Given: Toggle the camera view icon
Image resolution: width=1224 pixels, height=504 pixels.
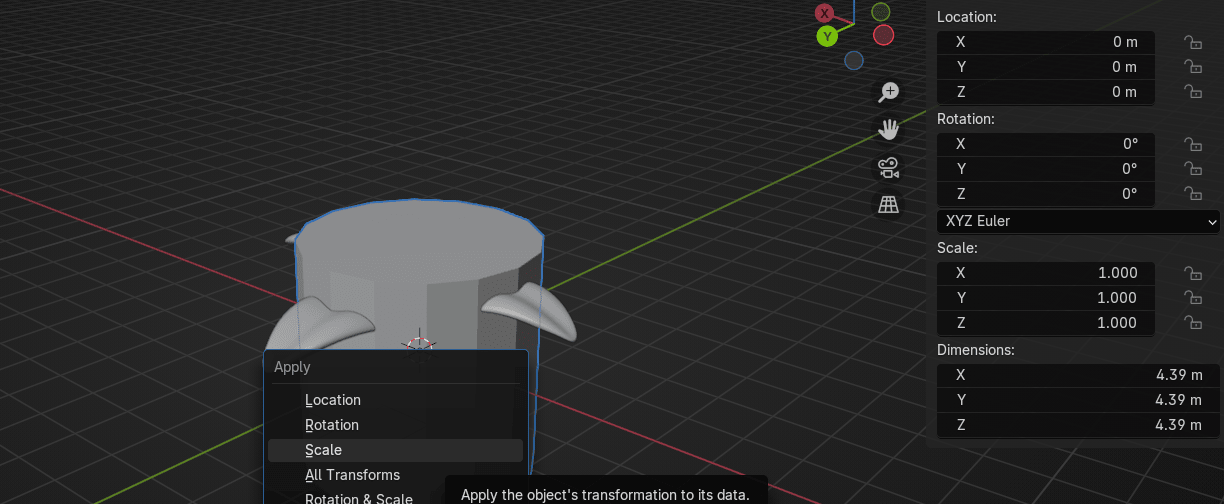Looking at the screenshot, I should coord(888,167).
